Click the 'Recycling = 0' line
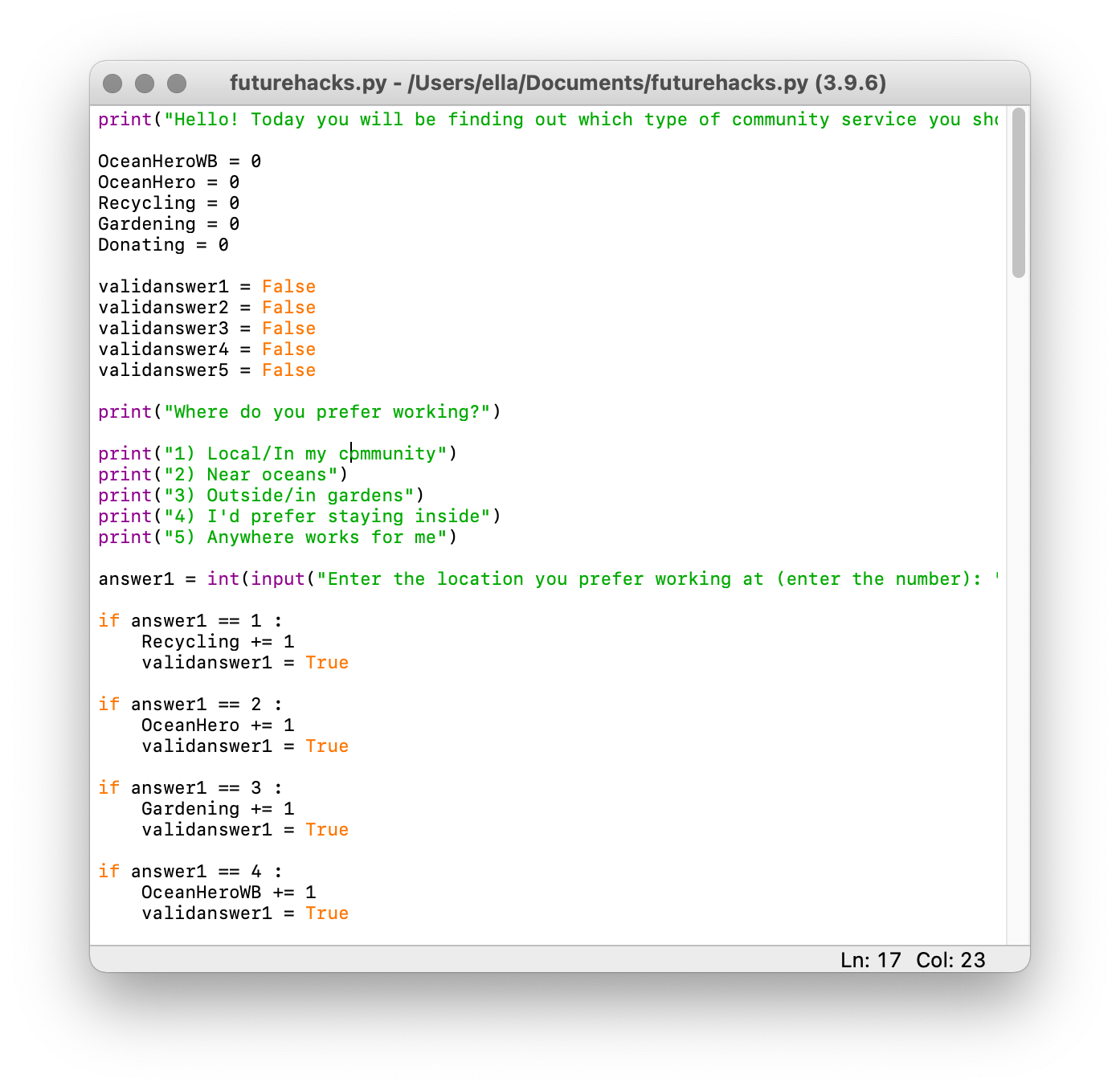This screenshot has height=1091, width=1120. tap(169, 203)
